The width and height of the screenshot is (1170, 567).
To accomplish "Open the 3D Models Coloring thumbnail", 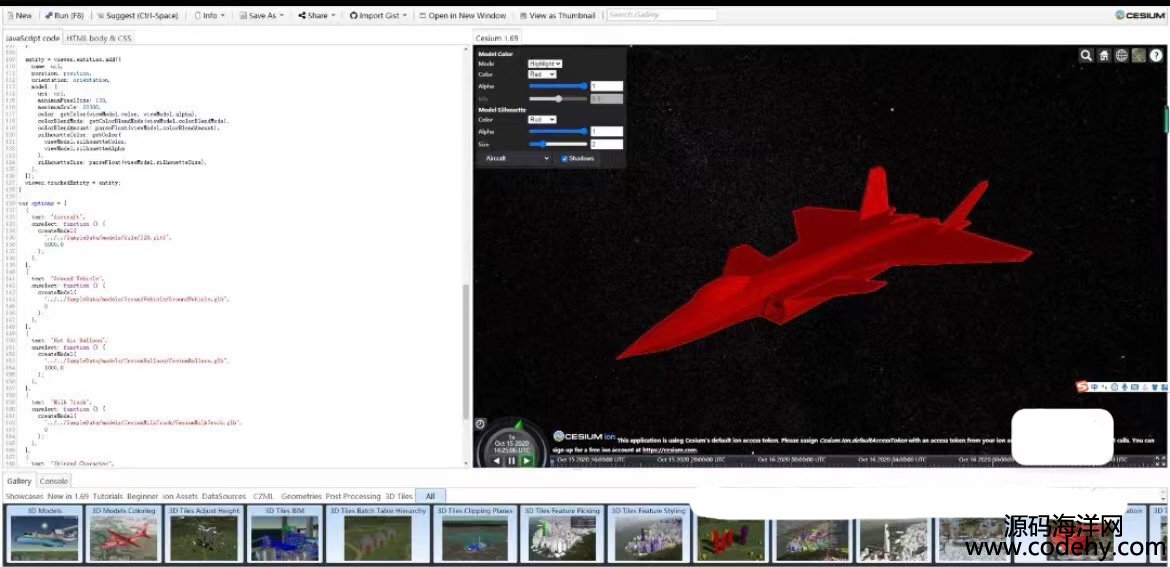I will tap(124, 534).
